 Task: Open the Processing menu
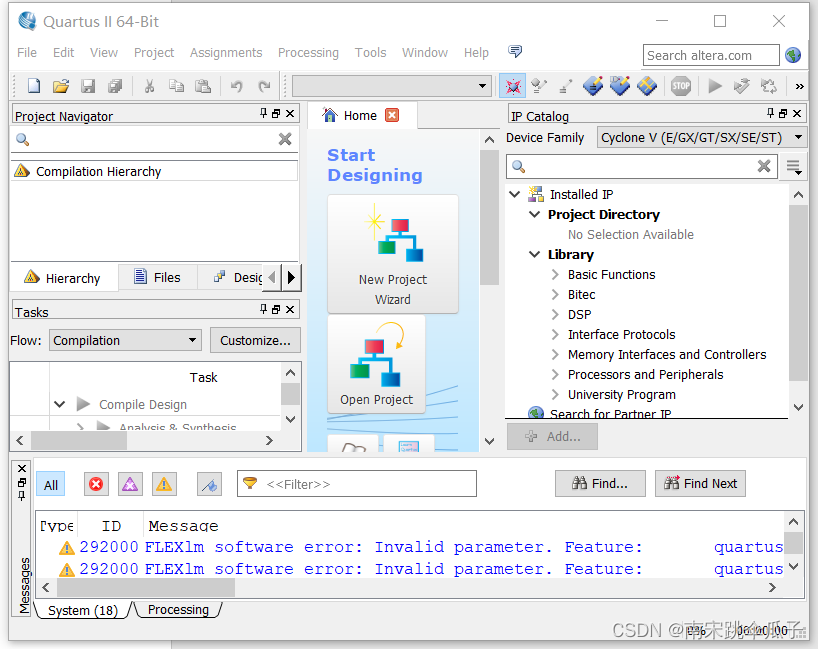coord(308,53)
